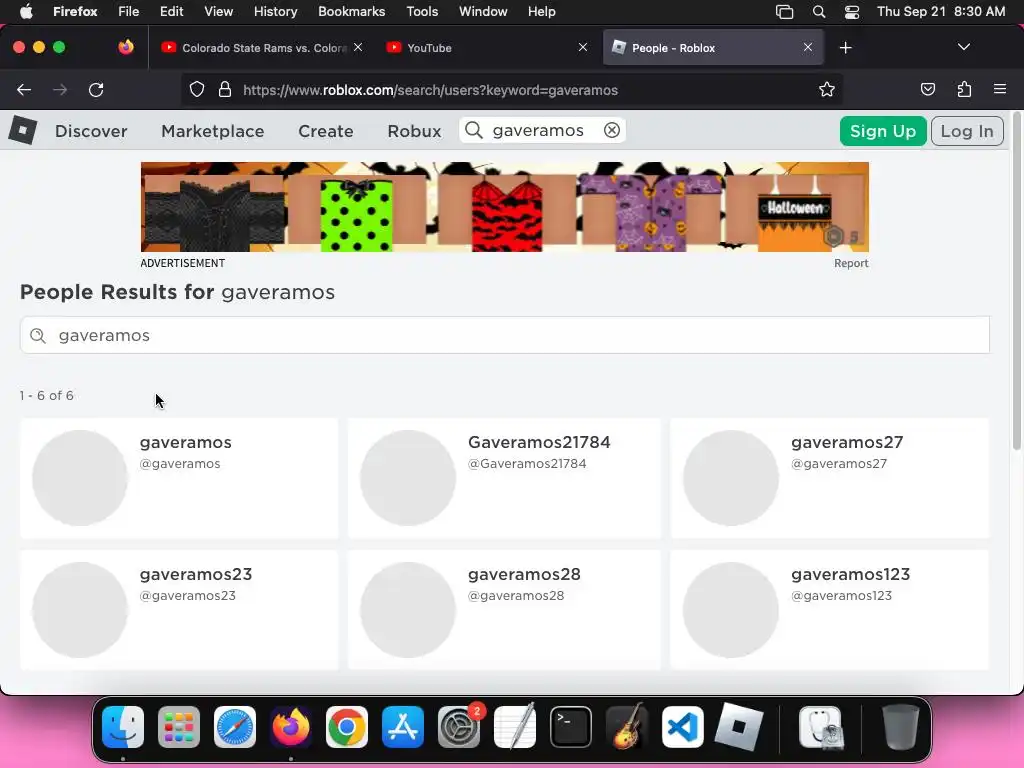
Task: Open Launchpad in the Dock
Action: 178,727
